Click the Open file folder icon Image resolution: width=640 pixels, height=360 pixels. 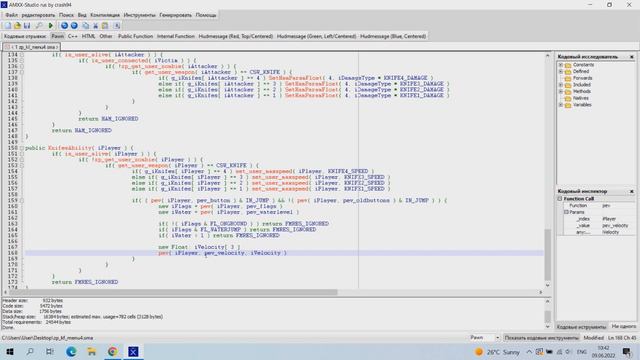17,26
